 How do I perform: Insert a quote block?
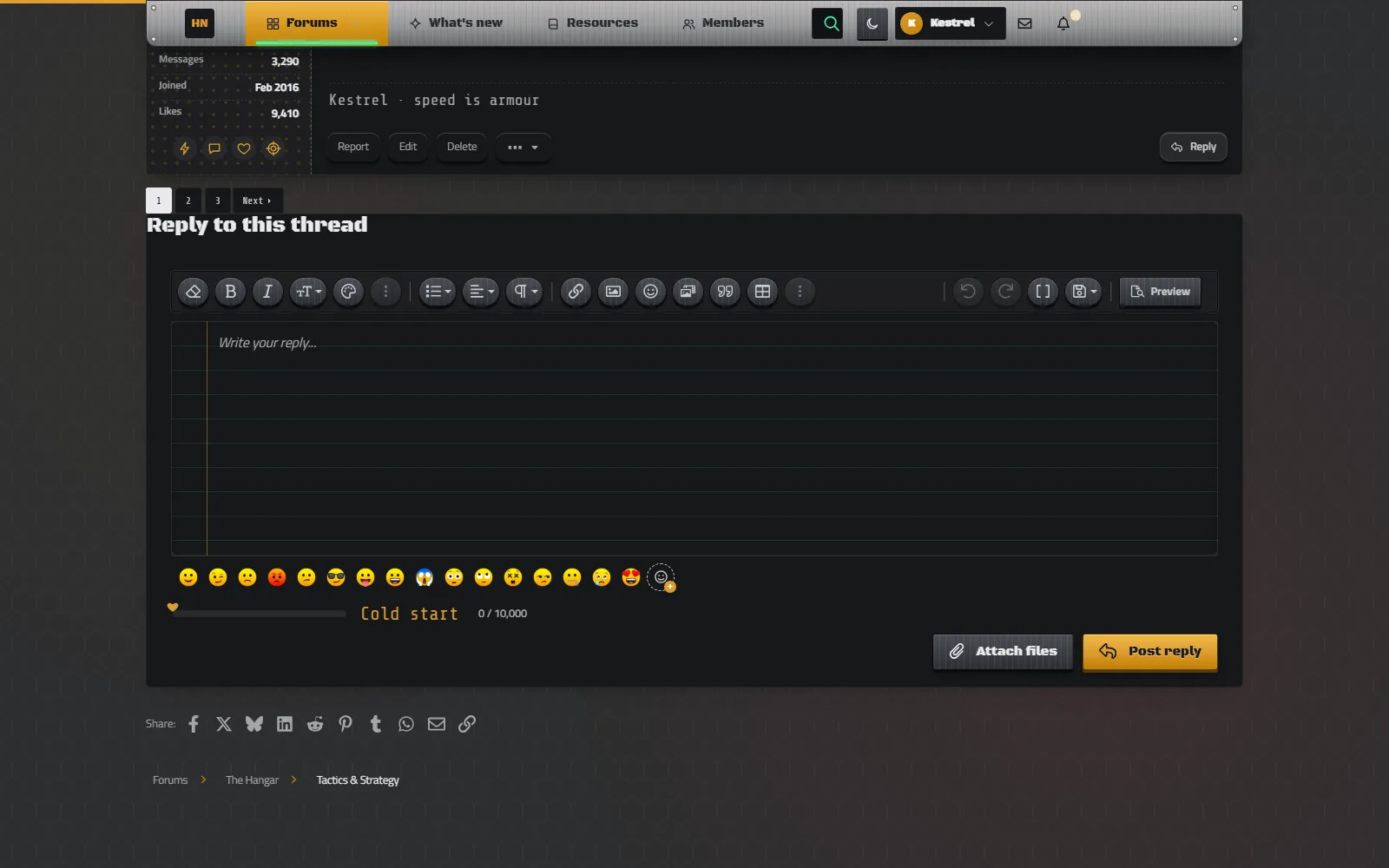click(x=725, y=292)
